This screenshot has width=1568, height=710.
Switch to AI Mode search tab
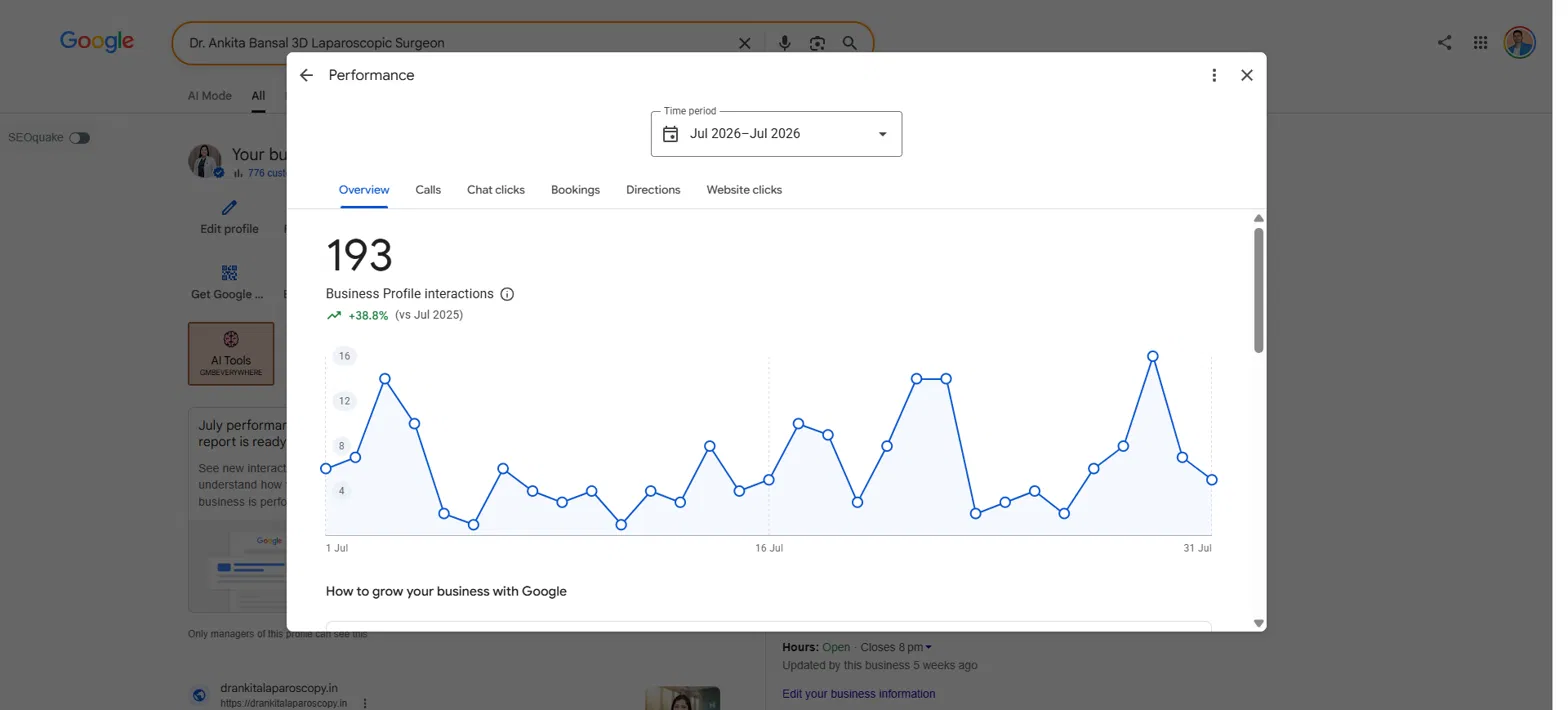point(210,96)
